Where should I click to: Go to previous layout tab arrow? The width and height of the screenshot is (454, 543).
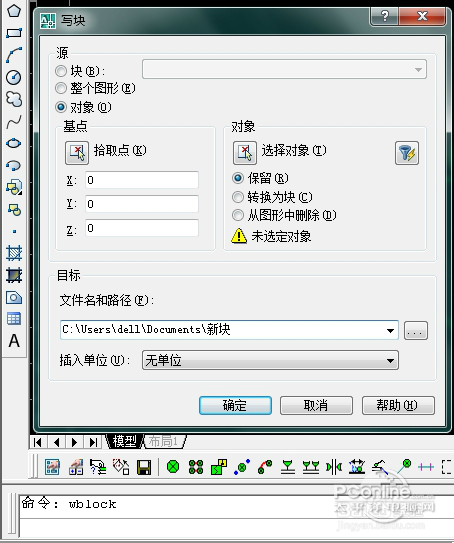click(56, 442)
